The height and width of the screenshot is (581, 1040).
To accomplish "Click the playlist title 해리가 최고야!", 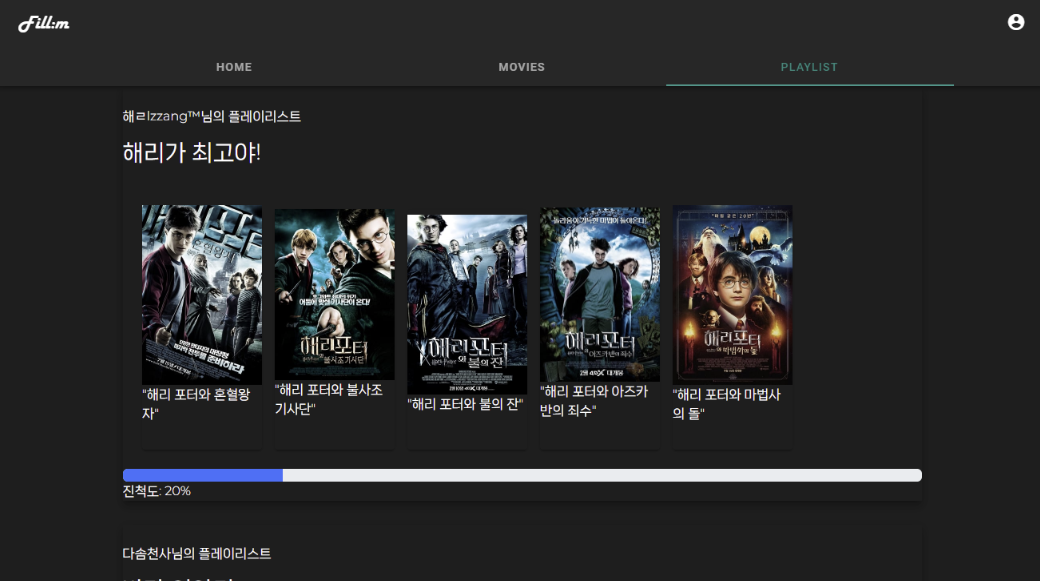I will (192, 153).
